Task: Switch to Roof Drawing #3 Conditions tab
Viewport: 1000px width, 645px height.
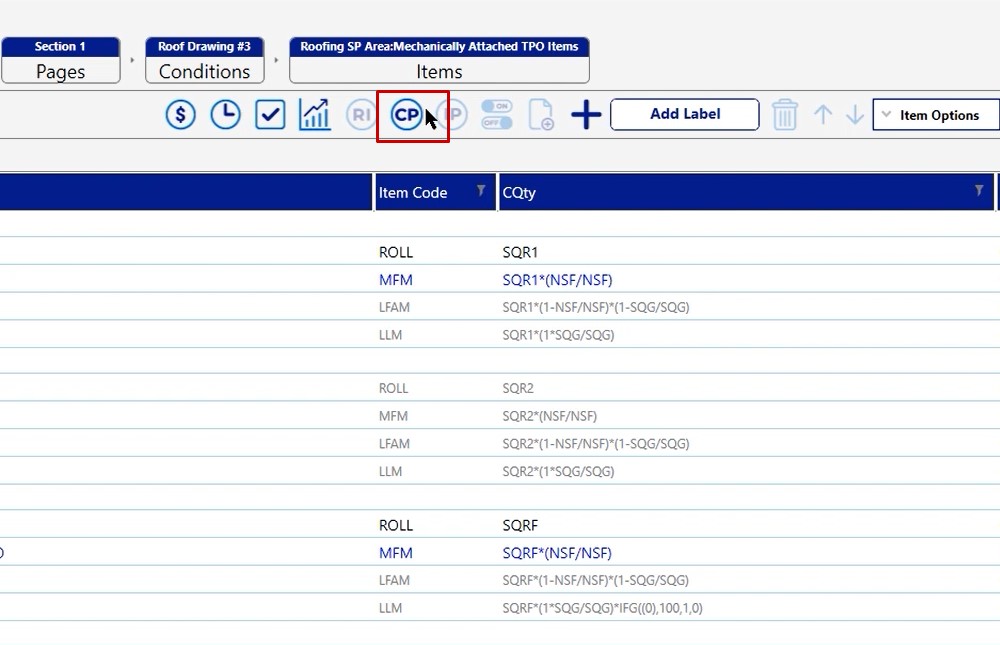Action: pyautogui.click(x=204, y=61)
